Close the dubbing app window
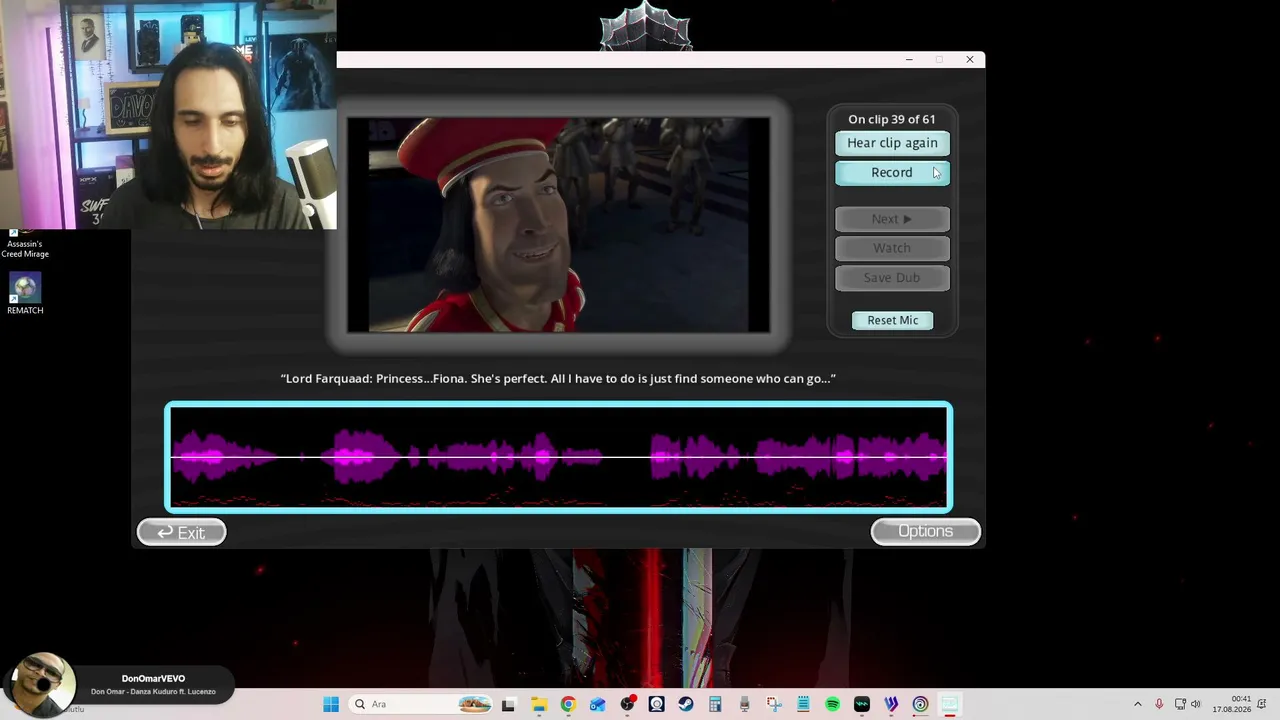1280x720 pixels. coord(969,60)
